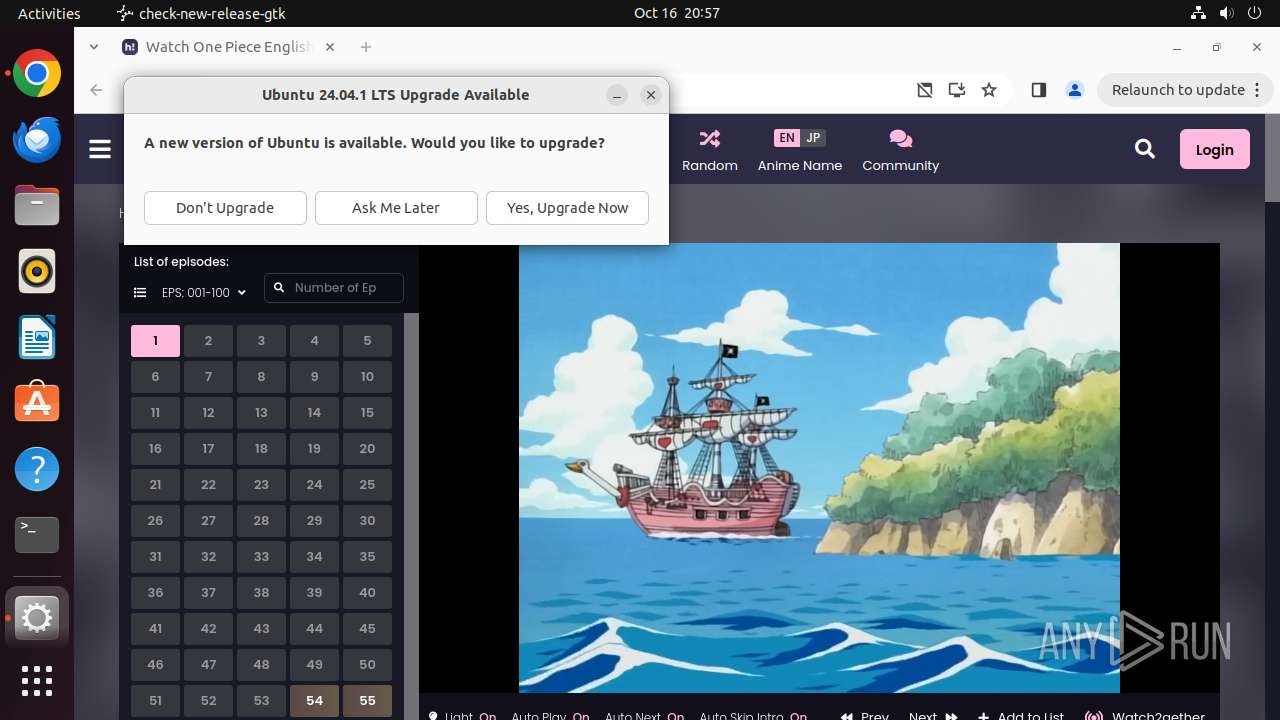Viewport: 1280px width, 720px height.
Task: Open the Files manager in dock
Action: coord(37,205)
